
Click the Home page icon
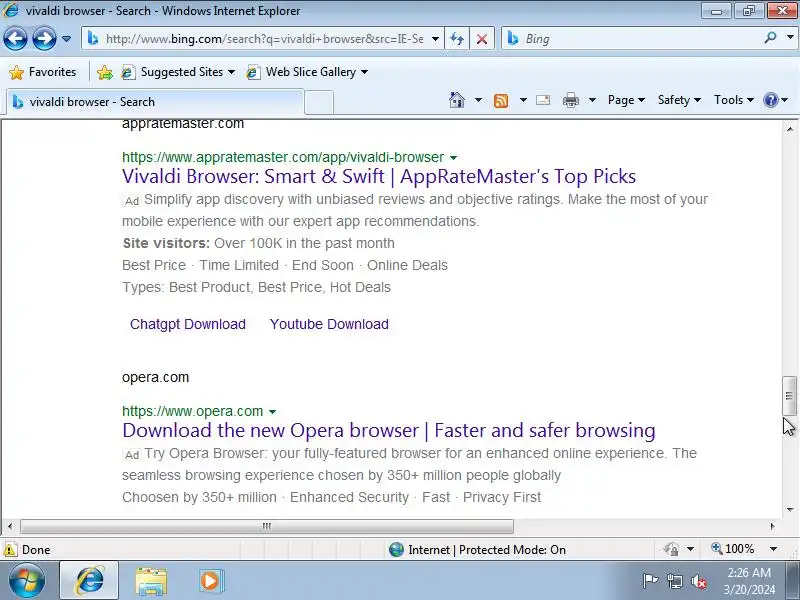(457, 100)
